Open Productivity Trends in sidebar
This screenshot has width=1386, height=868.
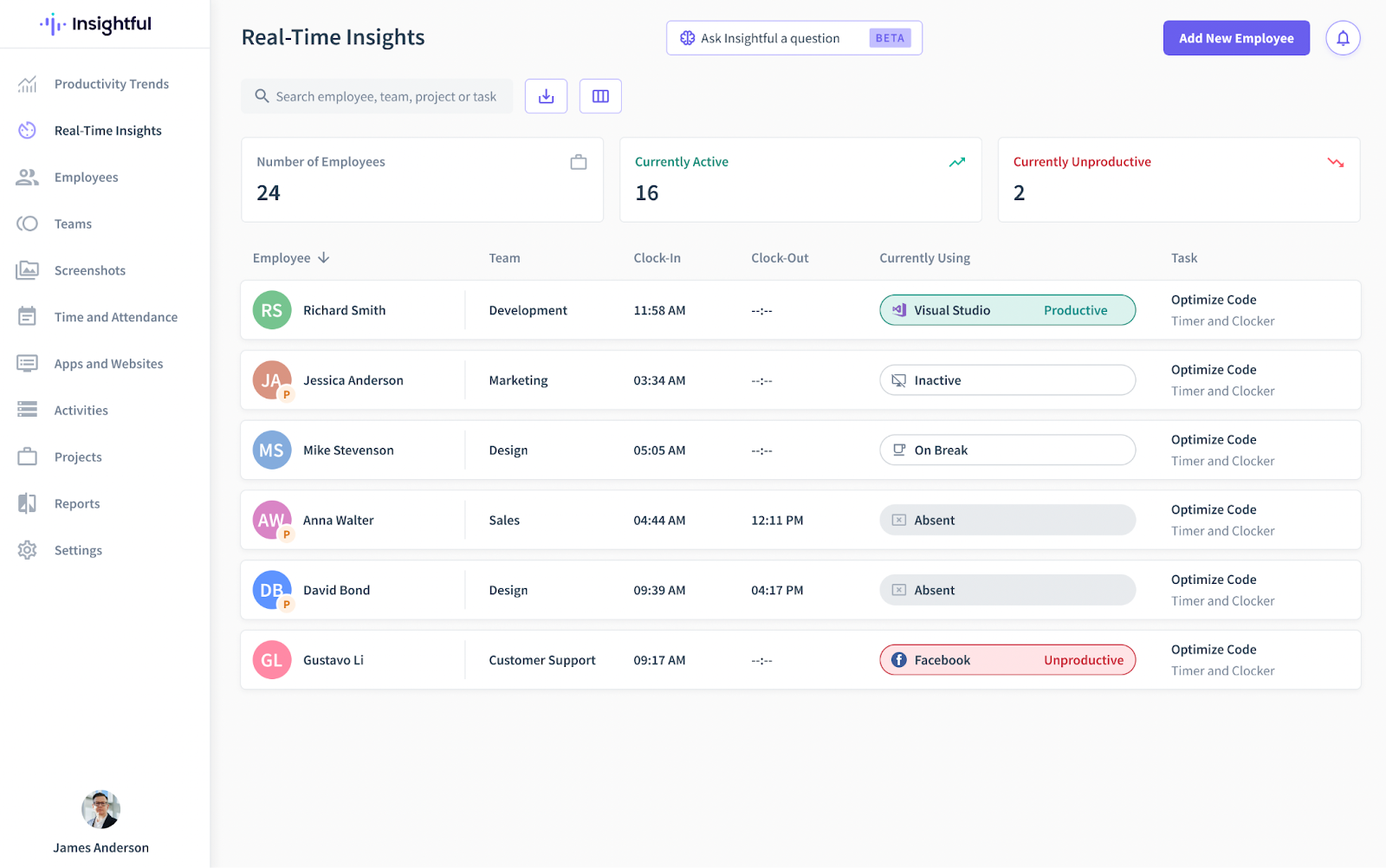tap(111, 84)
